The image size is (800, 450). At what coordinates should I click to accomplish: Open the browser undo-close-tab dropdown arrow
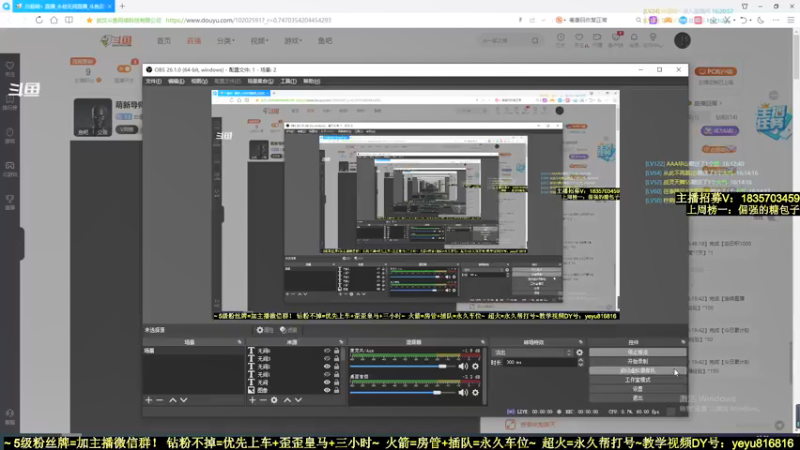[751, 20]
